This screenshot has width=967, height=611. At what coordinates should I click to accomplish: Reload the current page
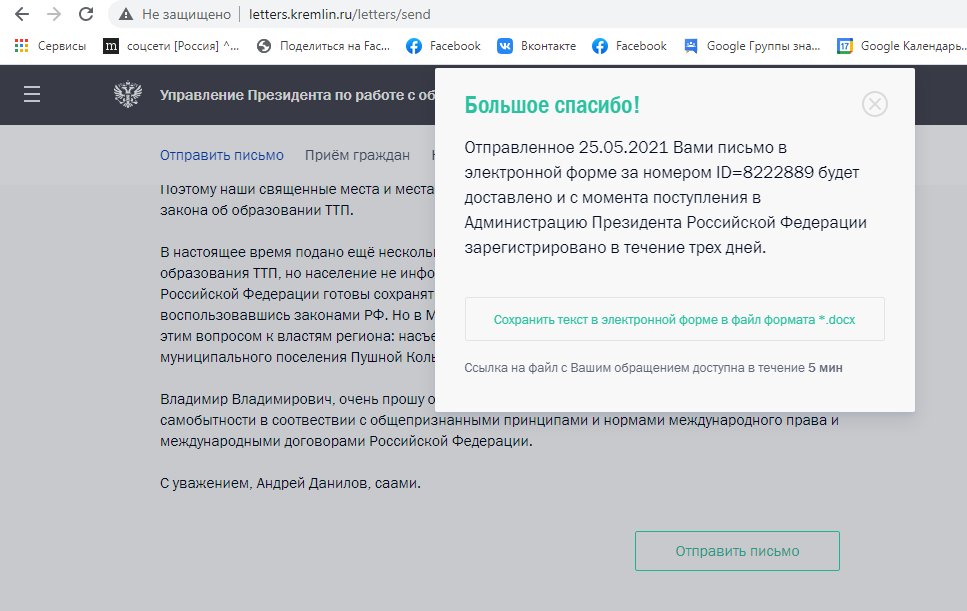tap(86, 15)
